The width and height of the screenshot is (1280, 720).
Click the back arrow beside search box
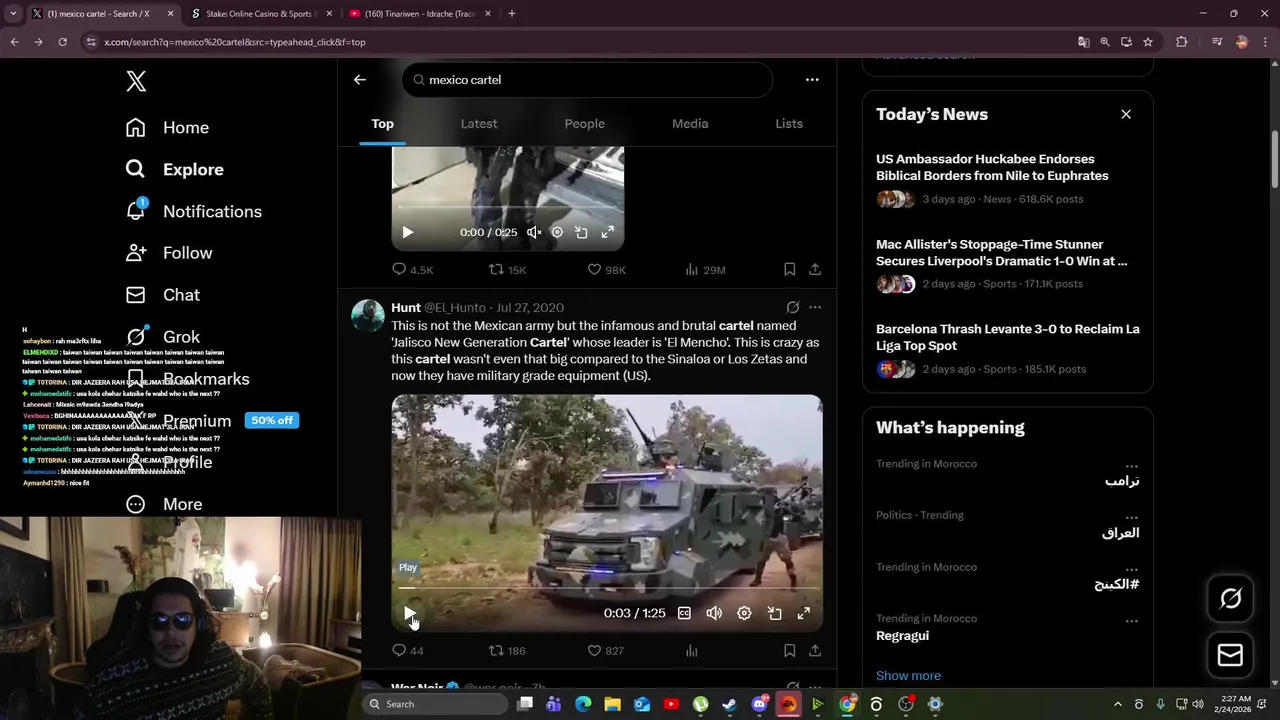(360, 80)
